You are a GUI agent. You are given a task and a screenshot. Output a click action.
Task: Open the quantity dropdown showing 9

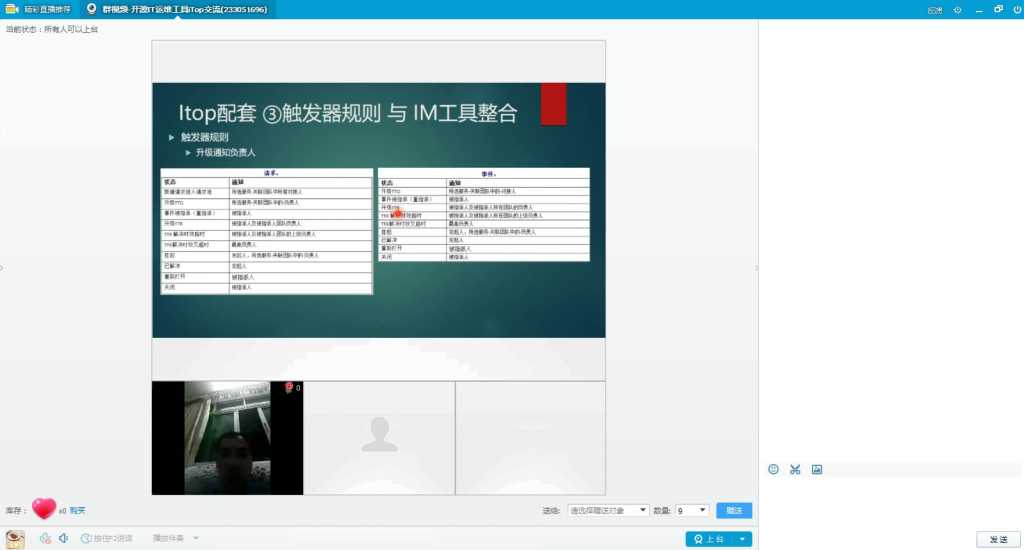pos(692,510)
